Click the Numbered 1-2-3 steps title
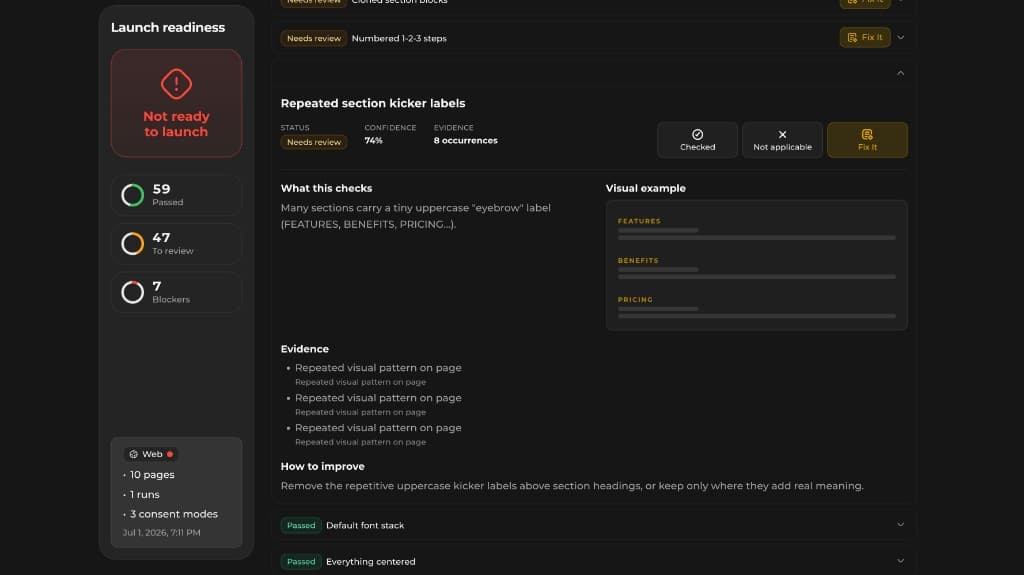The image size is (1024, 575). pyautogui.click(x=399, y=38)
